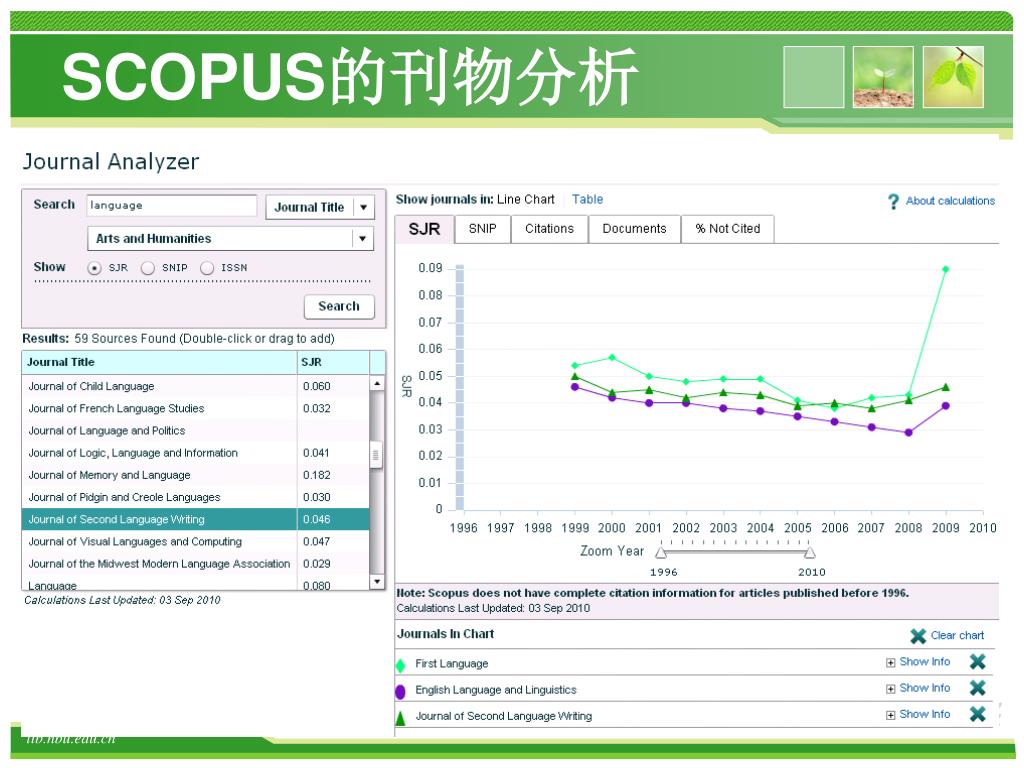The image size is (1024, 768).
Task: Select Journal of Visual Languages and Computing
Action: click(195, 542)
